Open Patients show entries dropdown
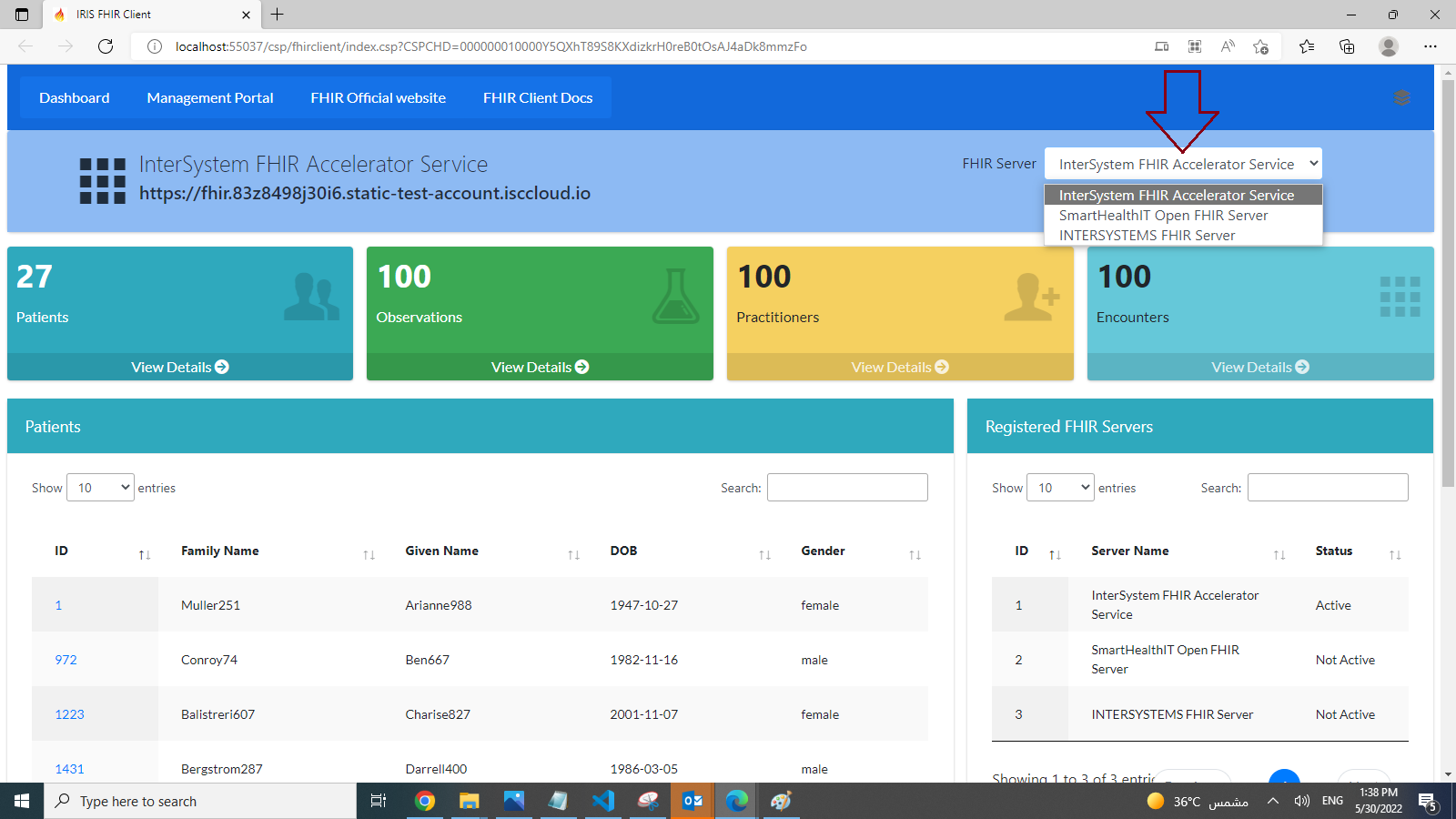1456x819 pixels. (x=100, y=488)
